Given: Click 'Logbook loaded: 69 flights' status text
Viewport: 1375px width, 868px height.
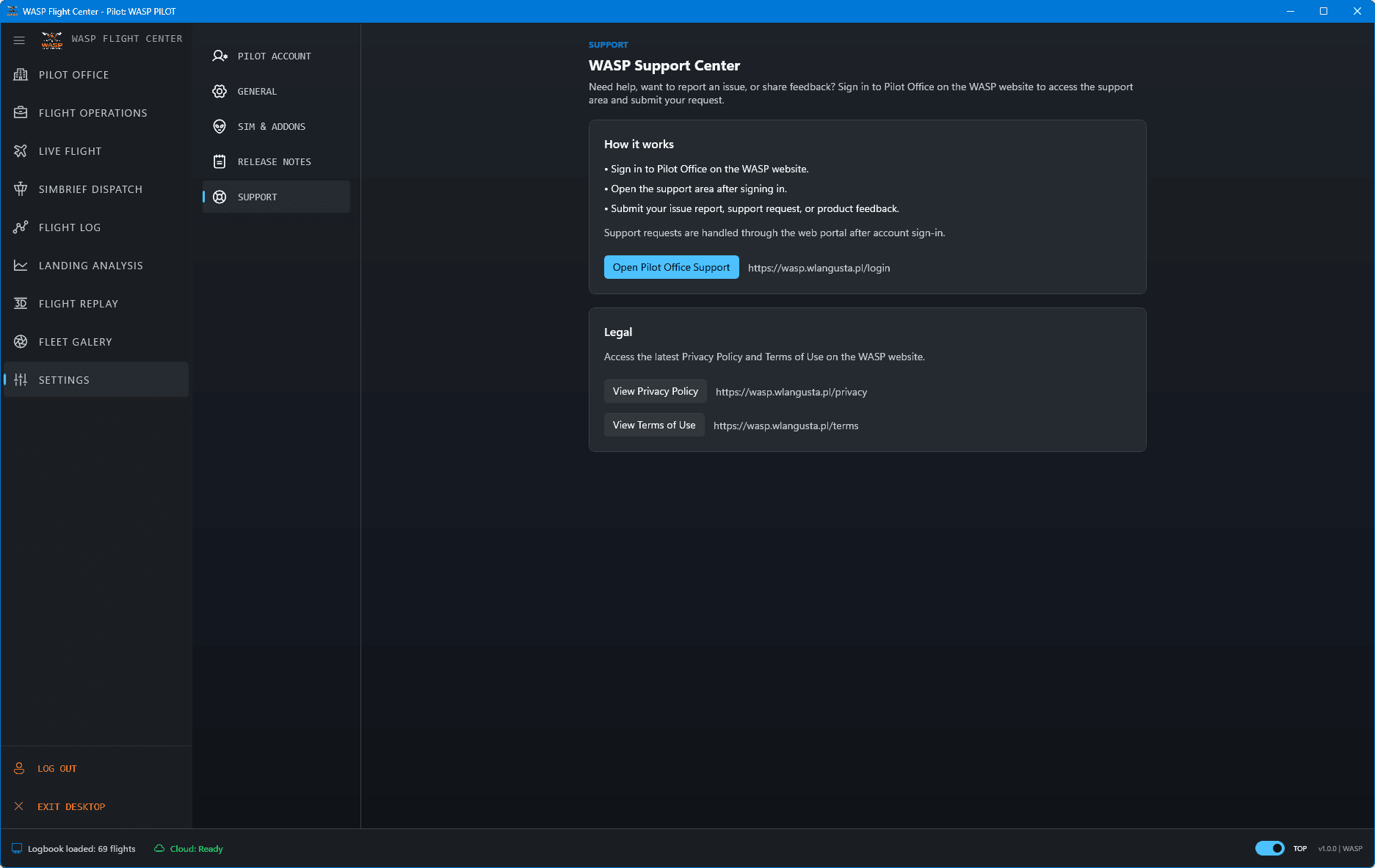Looking at the screenshot, I should click(x=81, y=849).
